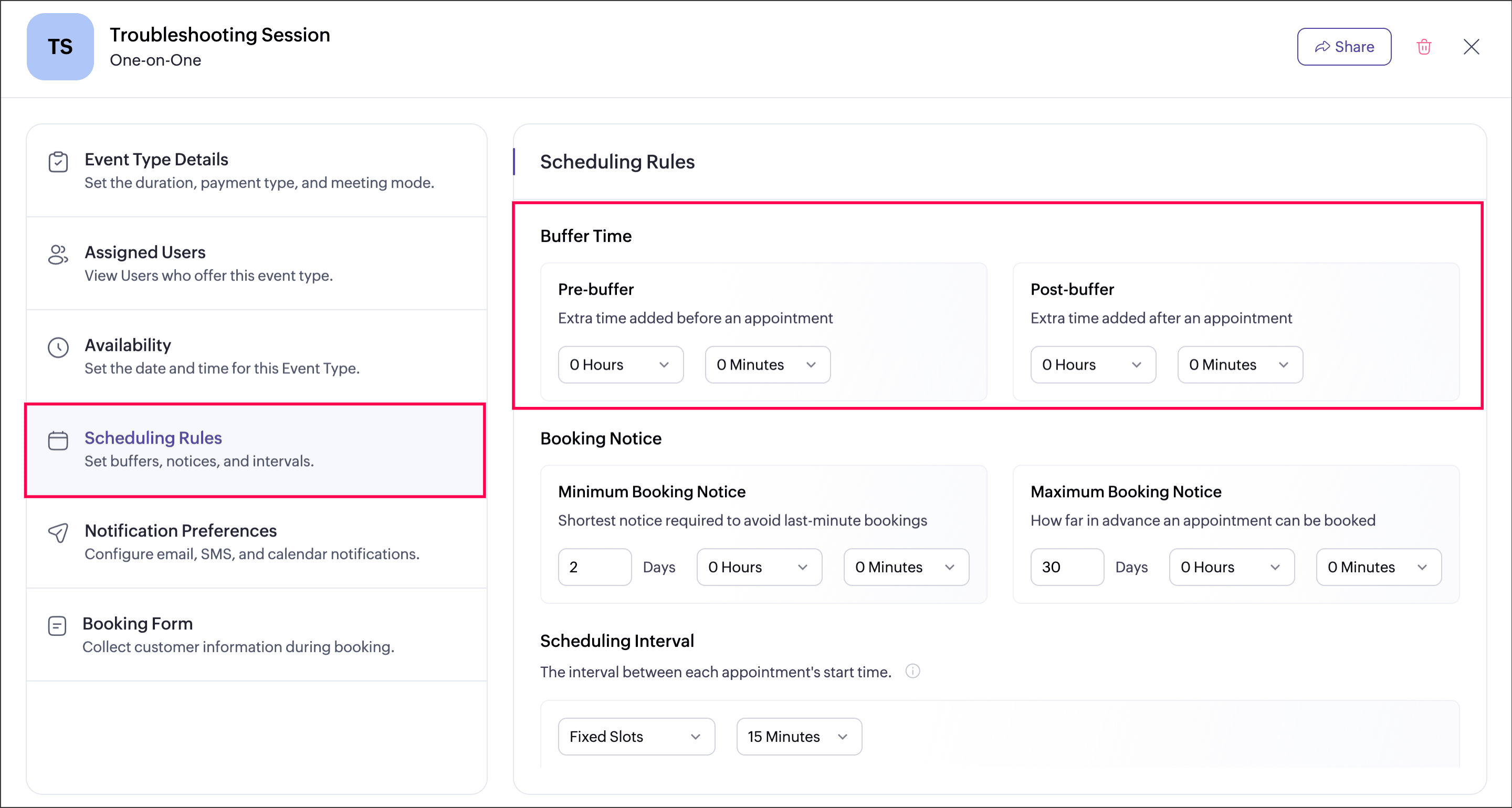
Task: Open the Maximum Booking Notice minutes dropdown
Action: pos(1378,567)
